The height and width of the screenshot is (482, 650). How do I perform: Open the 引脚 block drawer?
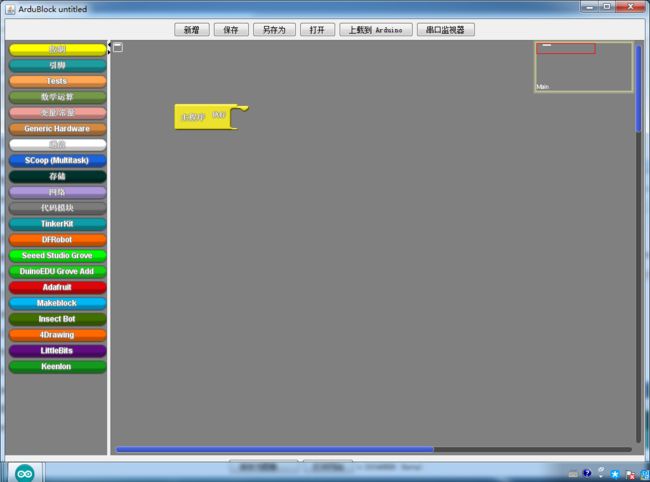(x=58, y=65)
